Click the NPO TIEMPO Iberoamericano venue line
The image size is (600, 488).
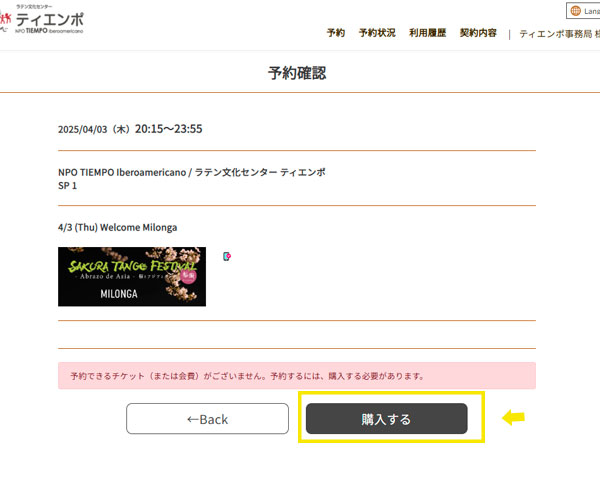[x=192, y=172]
